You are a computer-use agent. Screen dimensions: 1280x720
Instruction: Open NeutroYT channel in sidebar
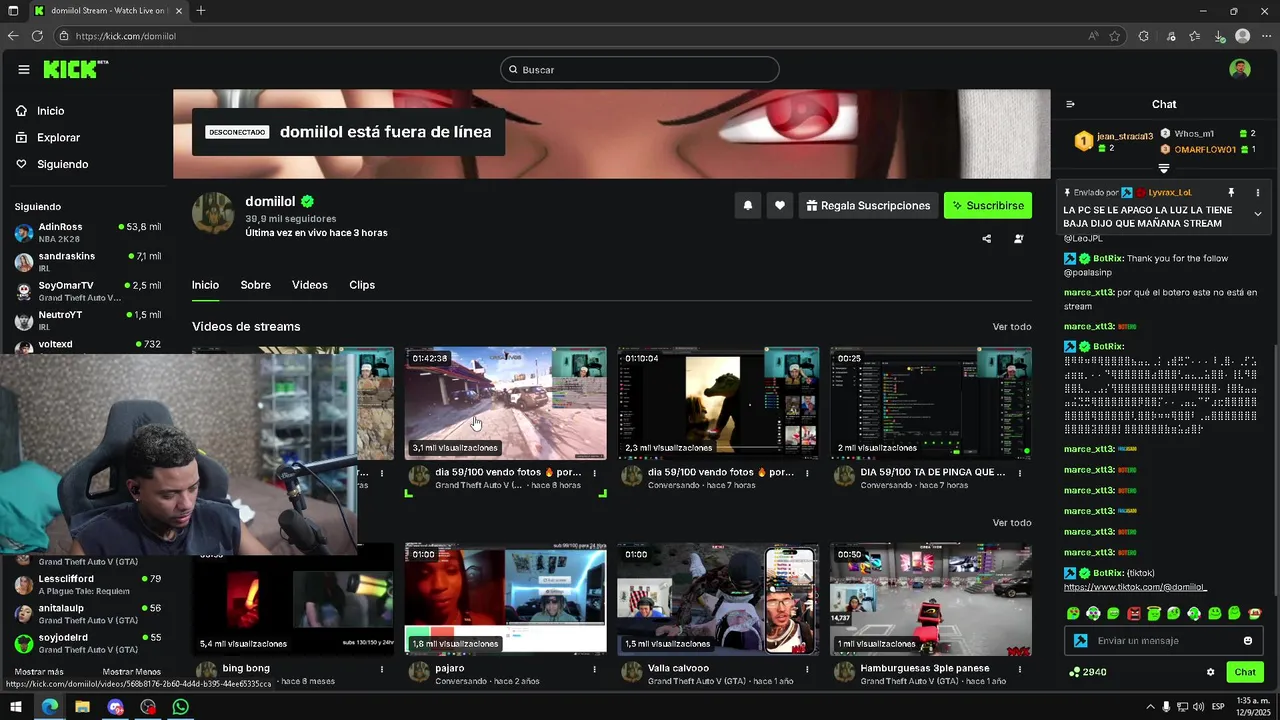[x=88, y=320]
